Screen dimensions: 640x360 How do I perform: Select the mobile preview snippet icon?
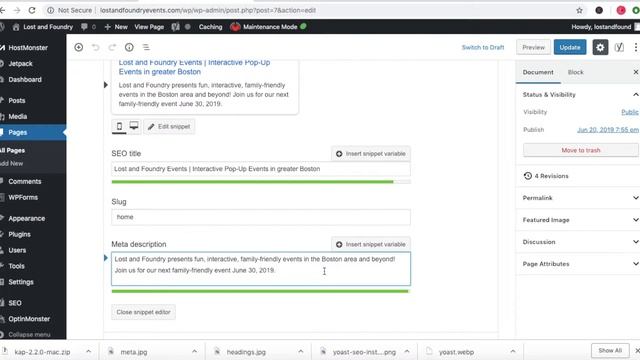[x=119, y=126]
